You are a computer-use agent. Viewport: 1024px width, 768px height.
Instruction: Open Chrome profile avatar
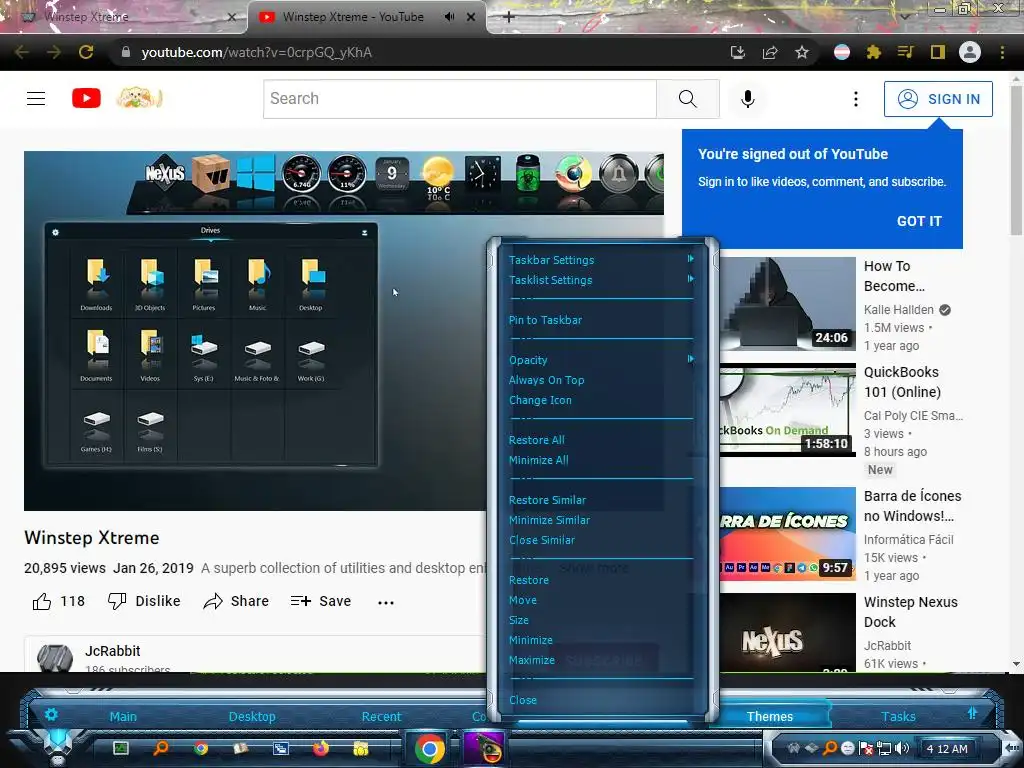point(970,52)
